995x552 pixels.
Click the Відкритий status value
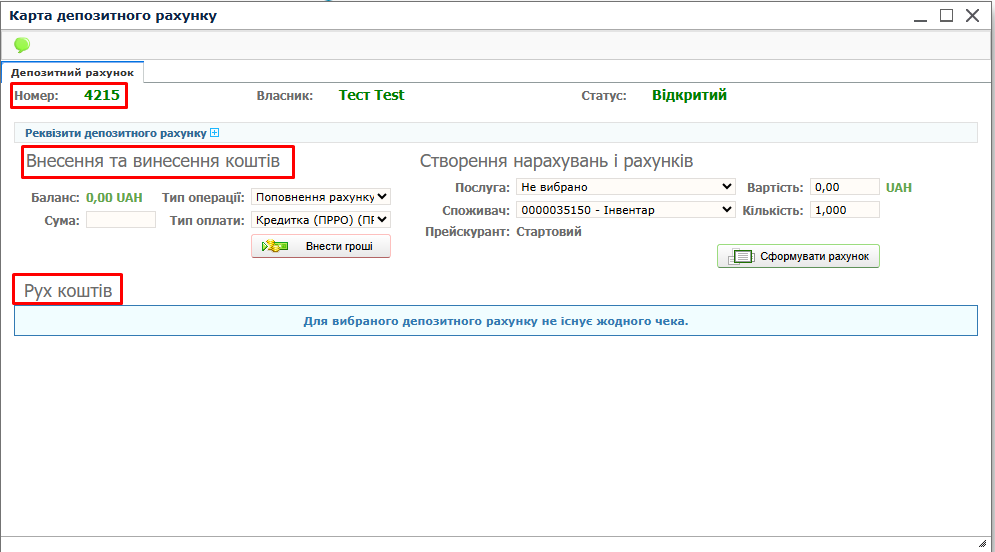[689, 96]
